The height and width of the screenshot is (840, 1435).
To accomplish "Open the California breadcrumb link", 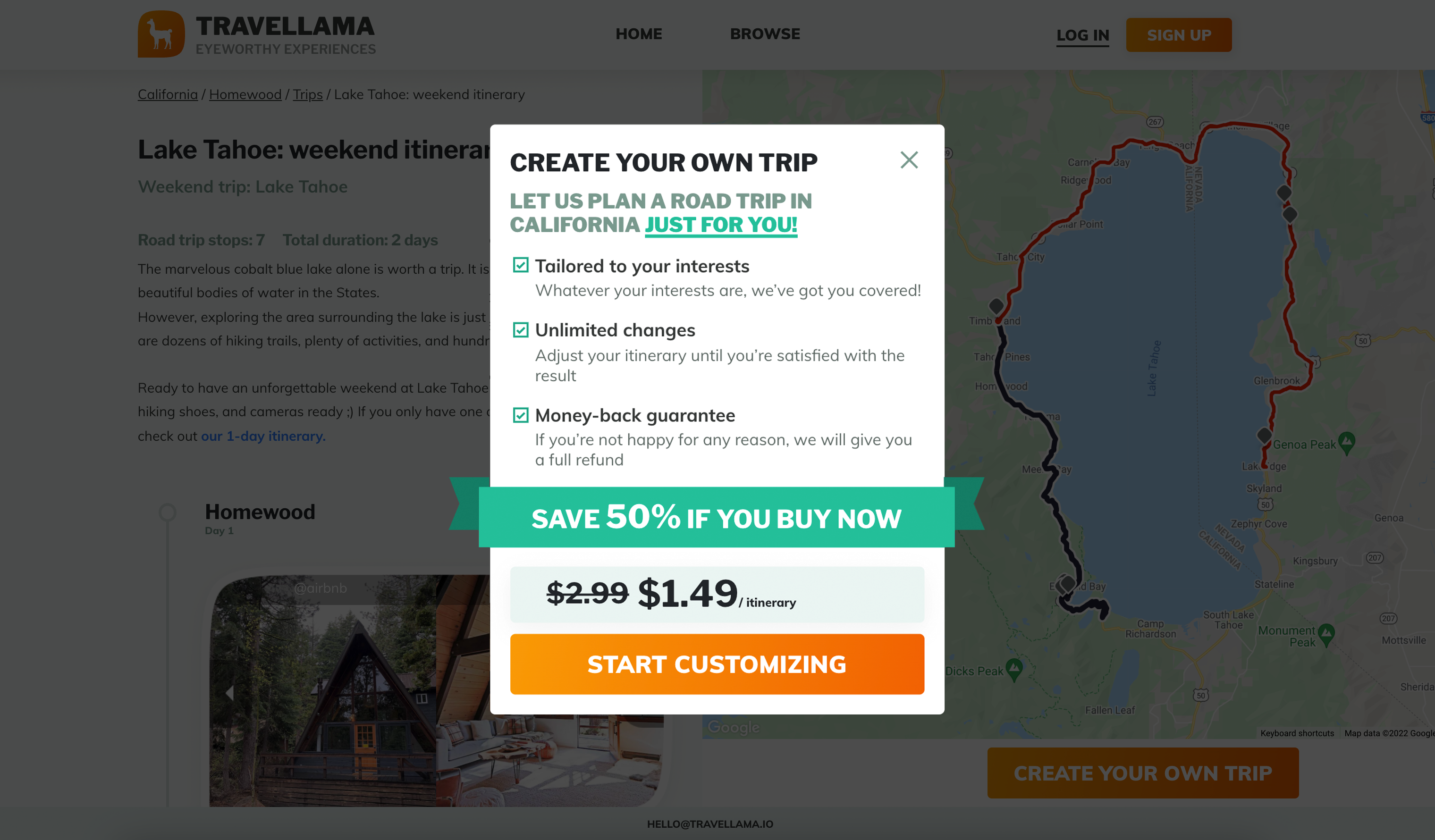I will (168, 94).
